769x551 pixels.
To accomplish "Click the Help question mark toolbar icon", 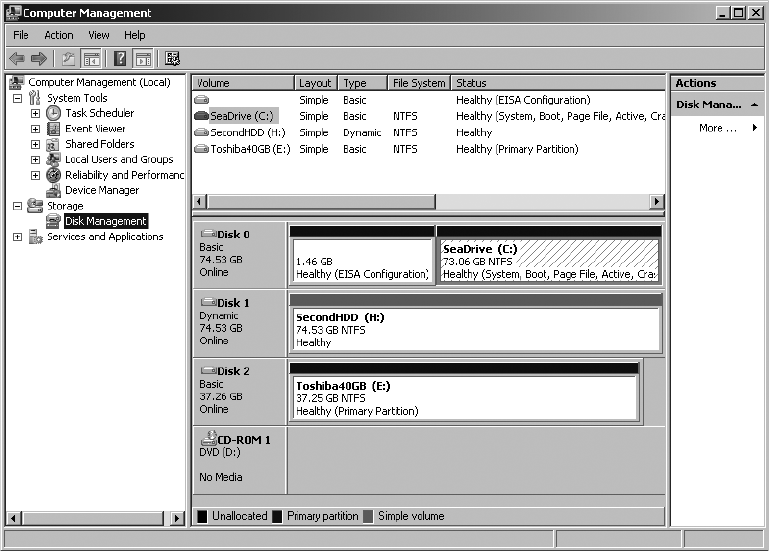I will [x=120, y=59].
